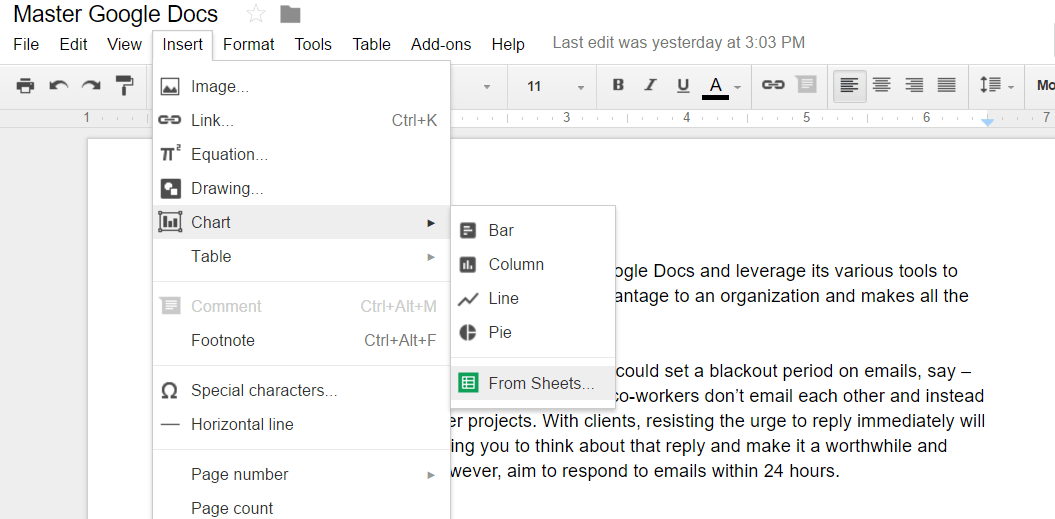Expand the Table submenu arrow
This screenshot has height=519, width=1055.
point(431,256)
